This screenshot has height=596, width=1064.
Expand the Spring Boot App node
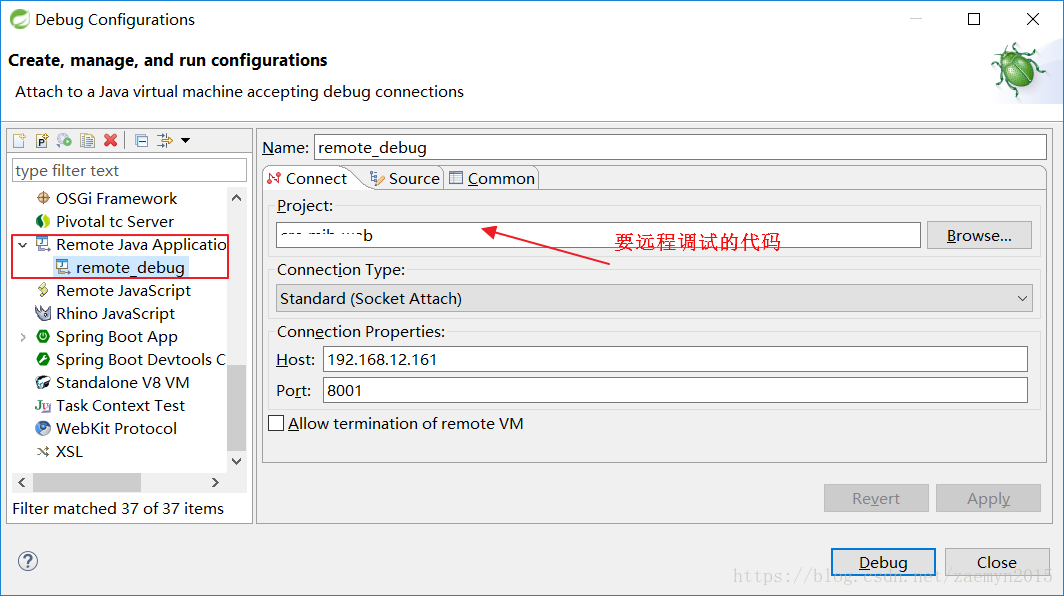(23, 337)
